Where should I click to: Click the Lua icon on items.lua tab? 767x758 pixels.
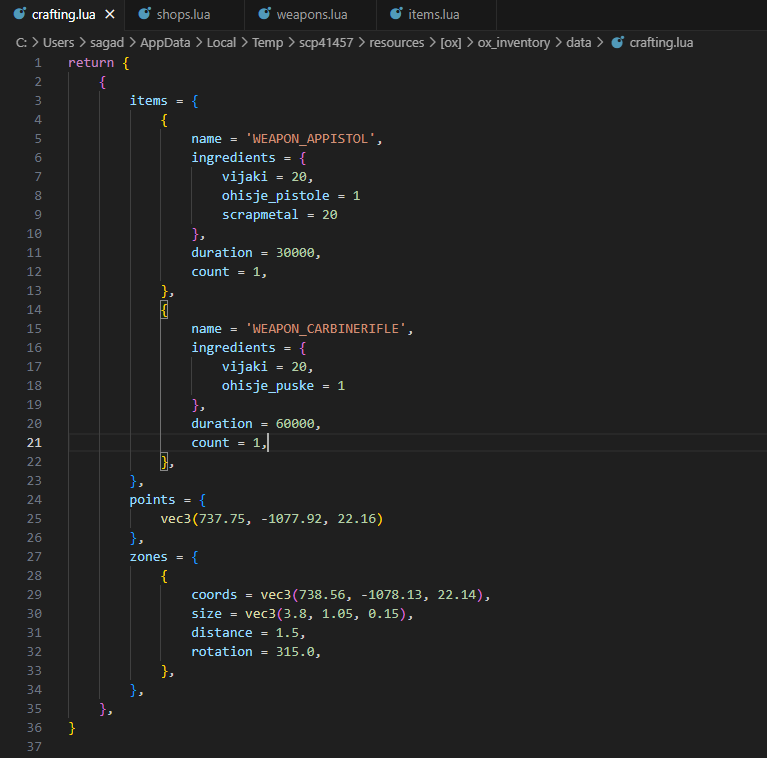pyautogui.click(x=397, y=14)
